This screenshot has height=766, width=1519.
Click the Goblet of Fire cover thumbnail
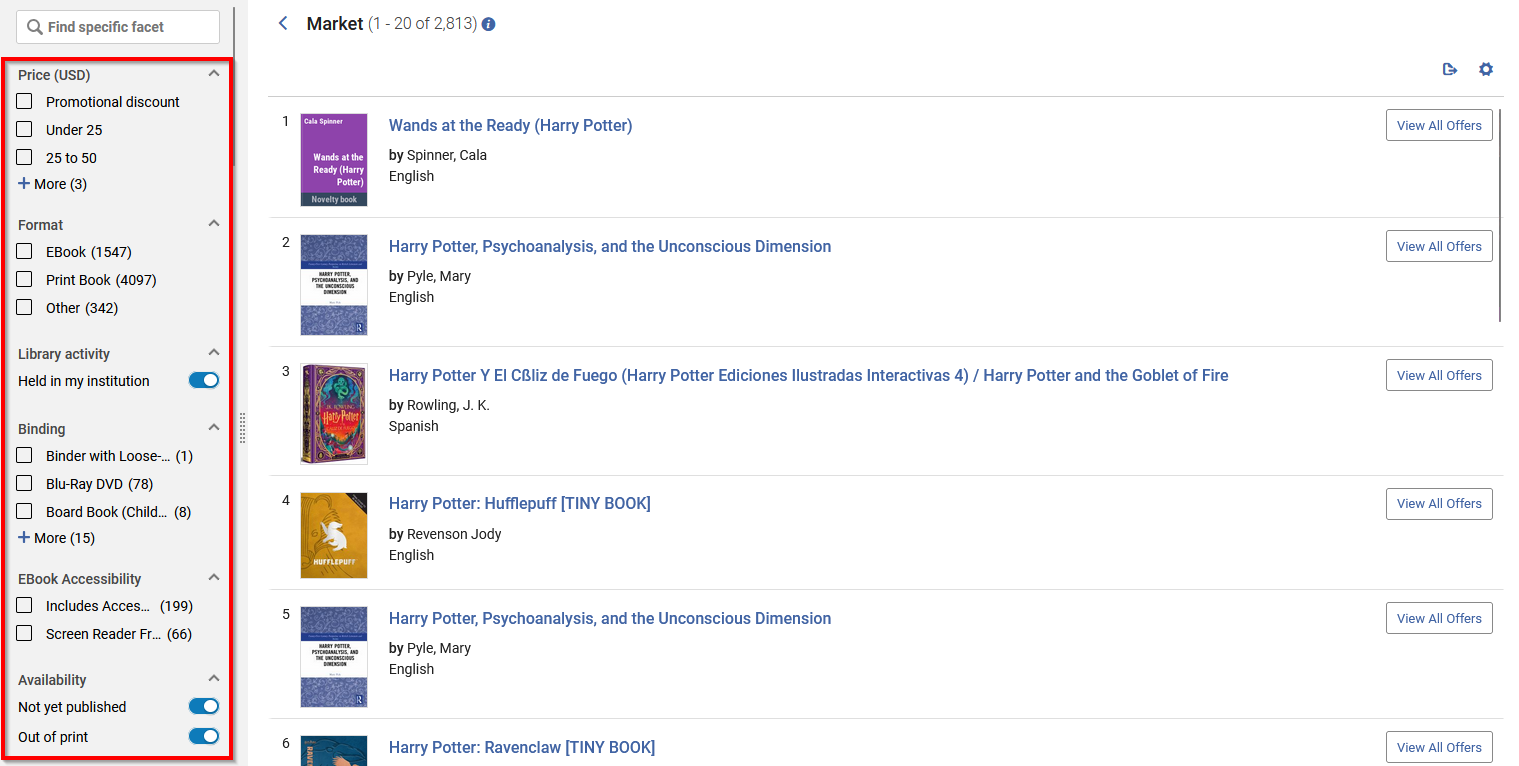pyautogui.click(x=334, y=414)
